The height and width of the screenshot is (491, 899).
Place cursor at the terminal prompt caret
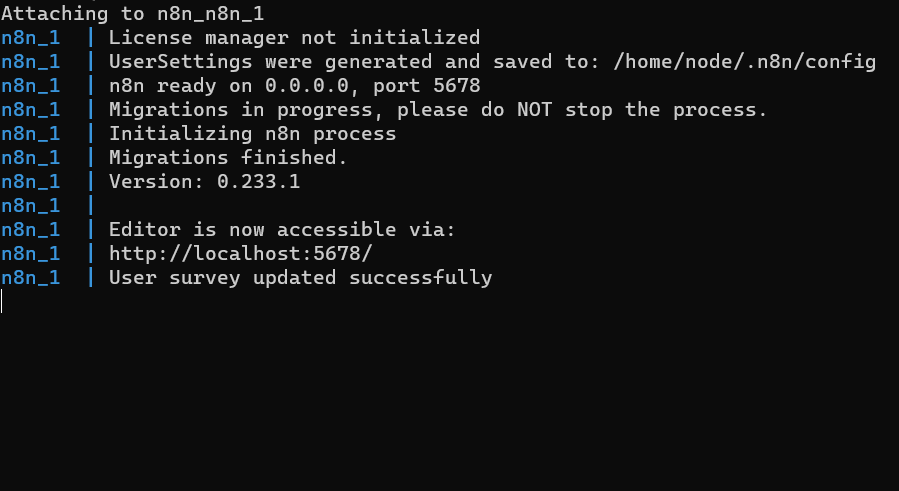[3, 301]
